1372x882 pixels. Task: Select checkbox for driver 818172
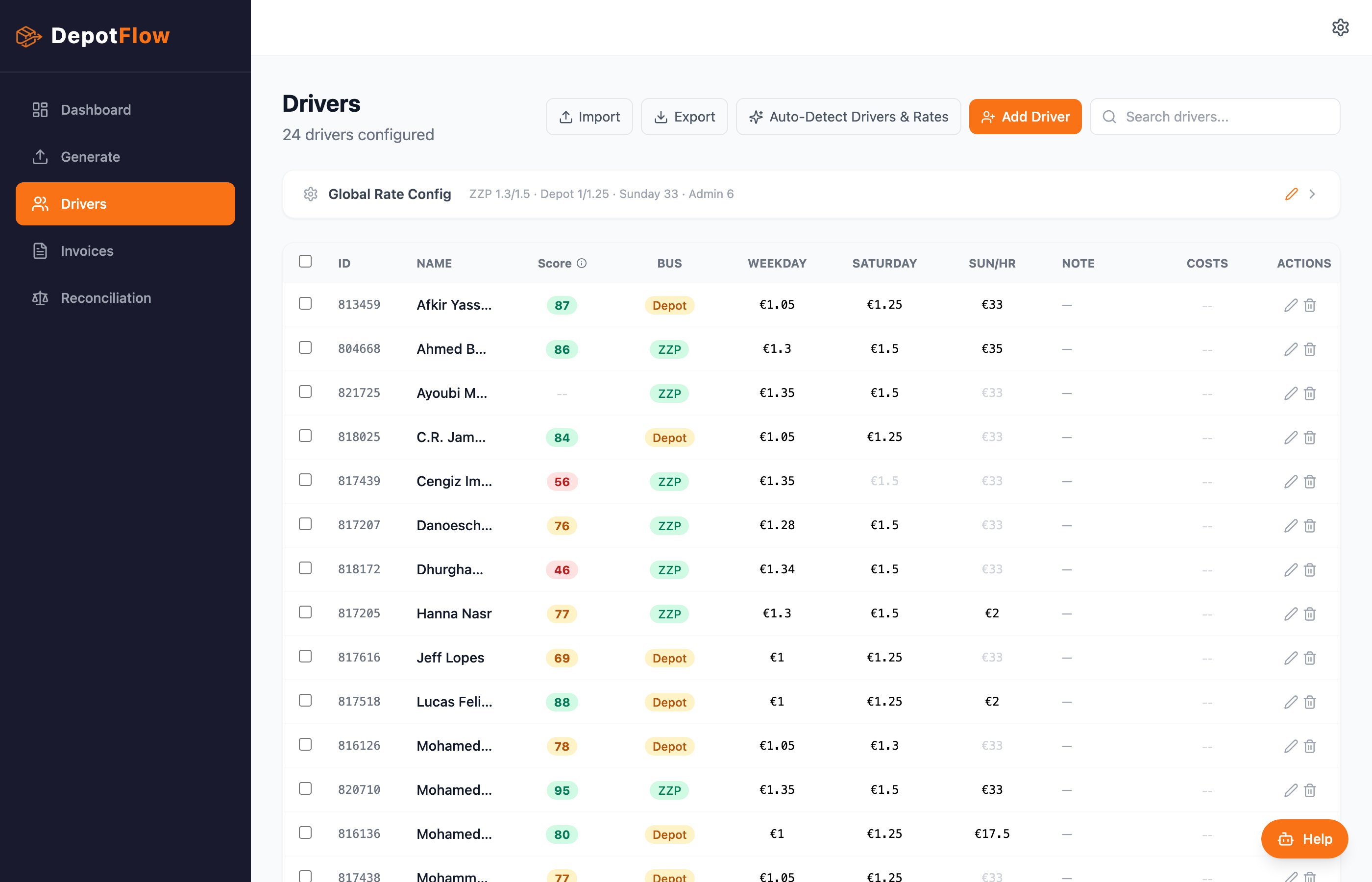(x=305, y=568)
